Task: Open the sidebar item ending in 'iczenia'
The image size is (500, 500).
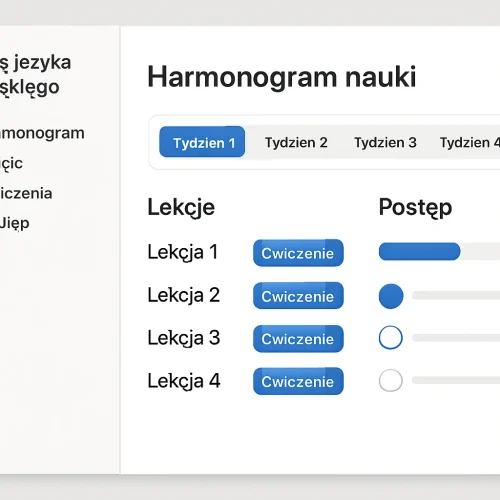Action: click(26, 193)
